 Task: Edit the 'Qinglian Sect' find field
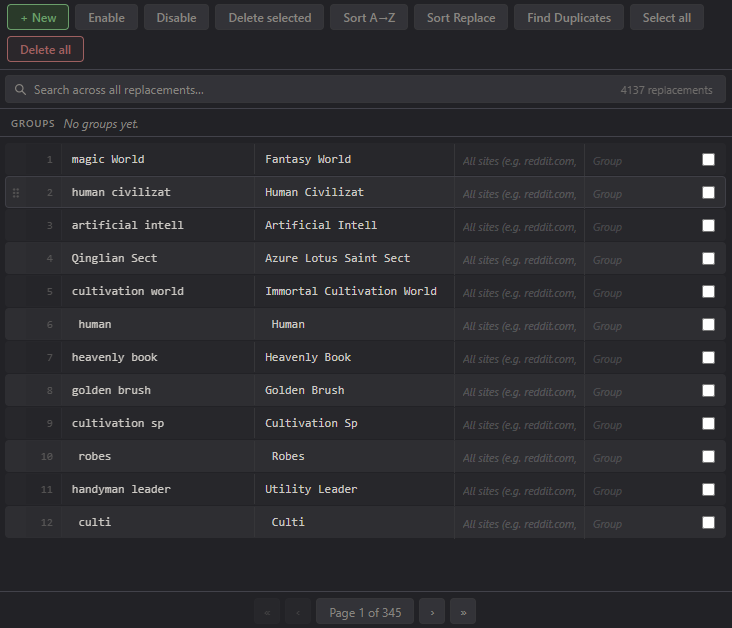coord(158,259)
